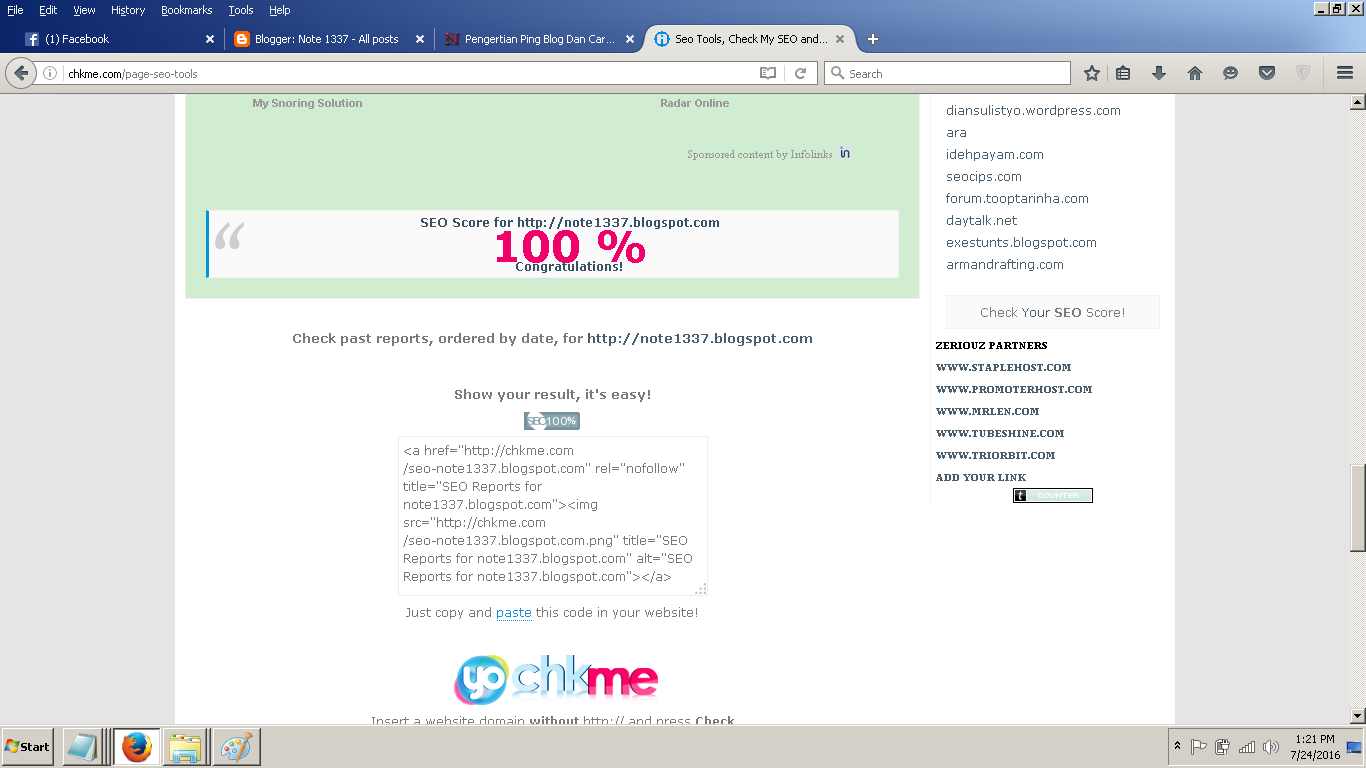
Task: Go back with the browser back arrow
Action: tap(21, 73)
